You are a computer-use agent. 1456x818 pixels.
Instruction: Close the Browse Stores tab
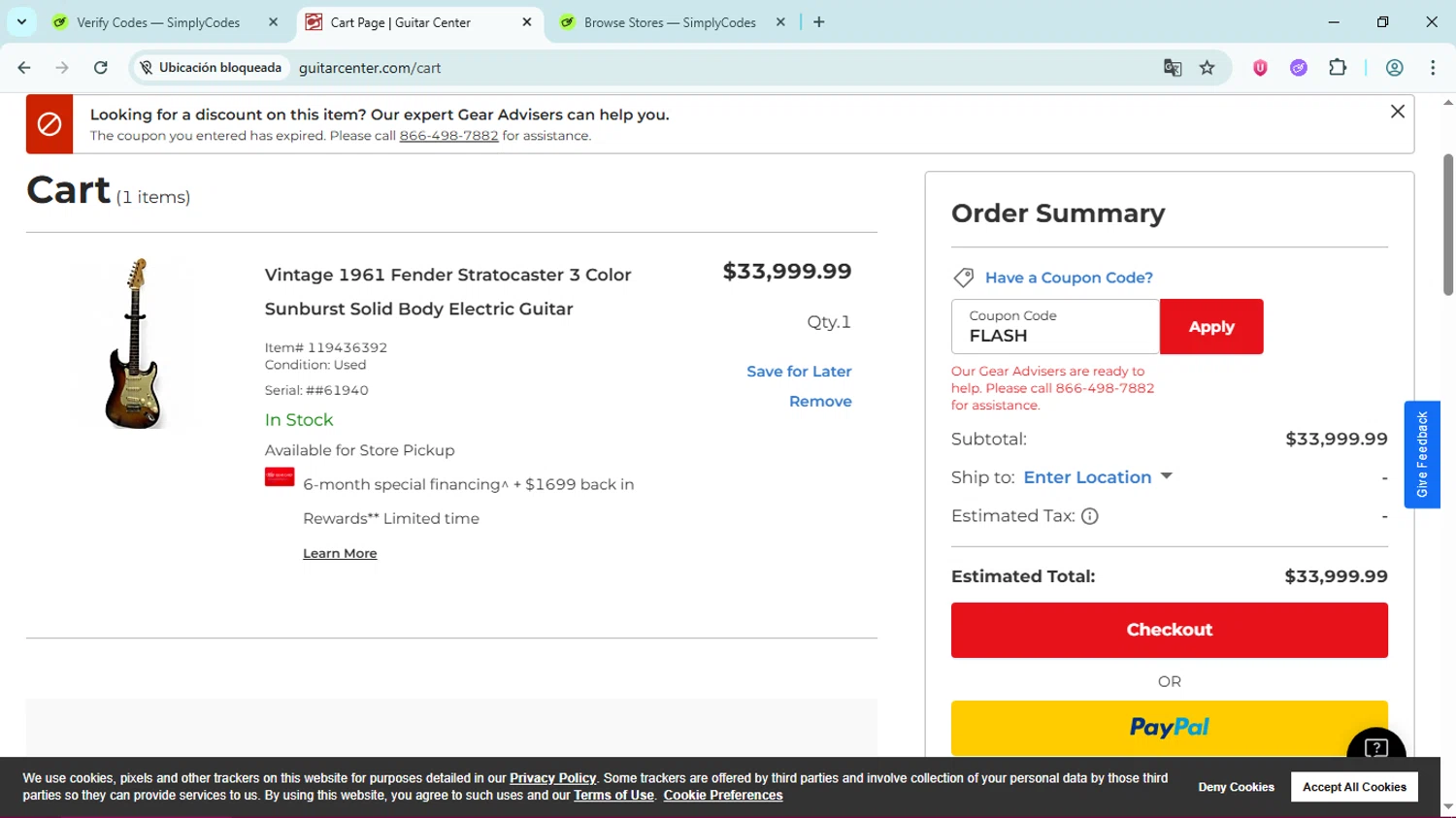point(780,22)
